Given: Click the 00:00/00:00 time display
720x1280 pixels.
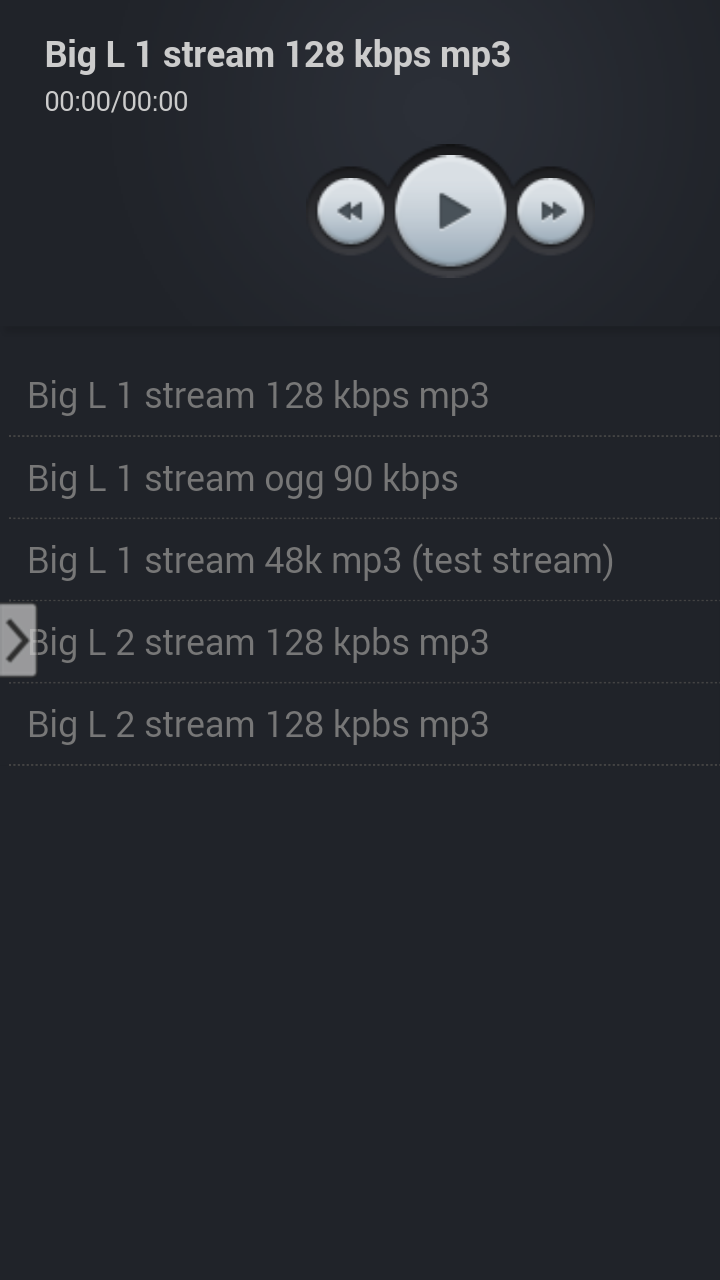Looking at the screenshot, I should point(115,101).
